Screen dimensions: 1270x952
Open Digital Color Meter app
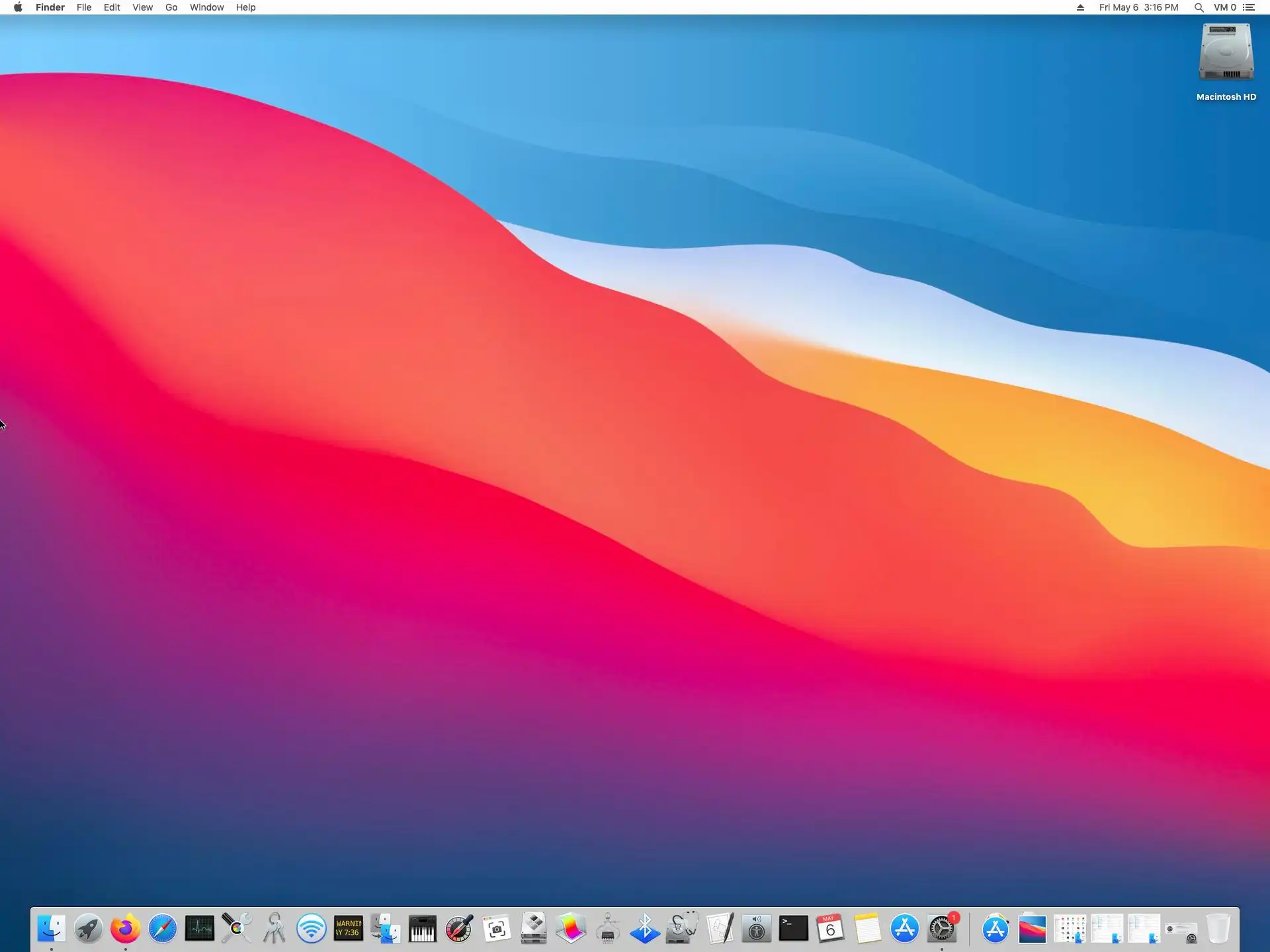[x=459, y=929]
